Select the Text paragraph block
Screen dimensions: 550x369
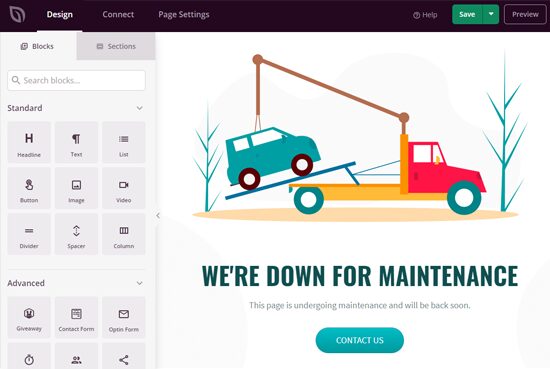pyautogui.click(x=76, y=142)
